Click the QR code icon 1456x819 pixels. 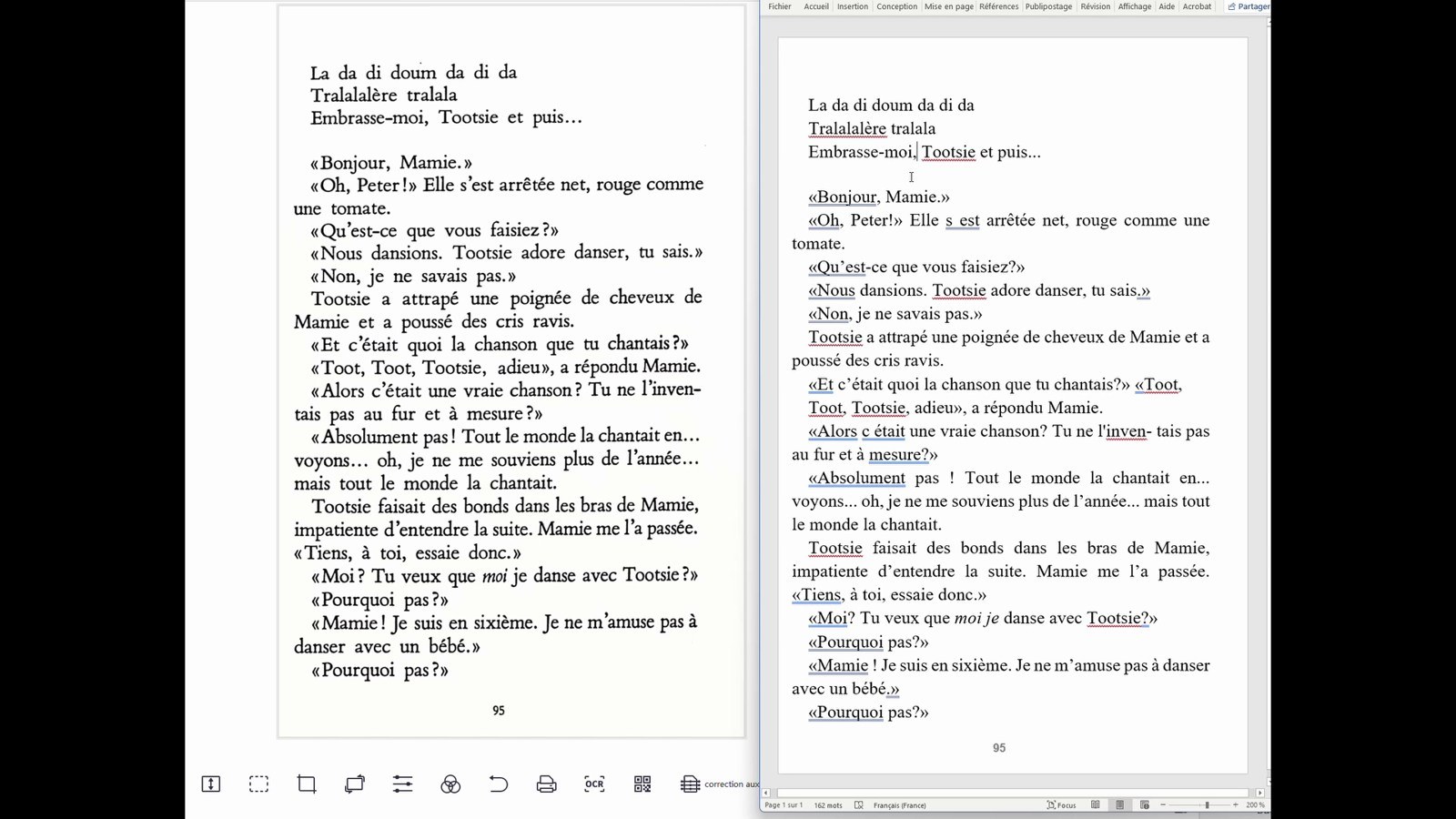pyautogui.click(x=642, y=784)
